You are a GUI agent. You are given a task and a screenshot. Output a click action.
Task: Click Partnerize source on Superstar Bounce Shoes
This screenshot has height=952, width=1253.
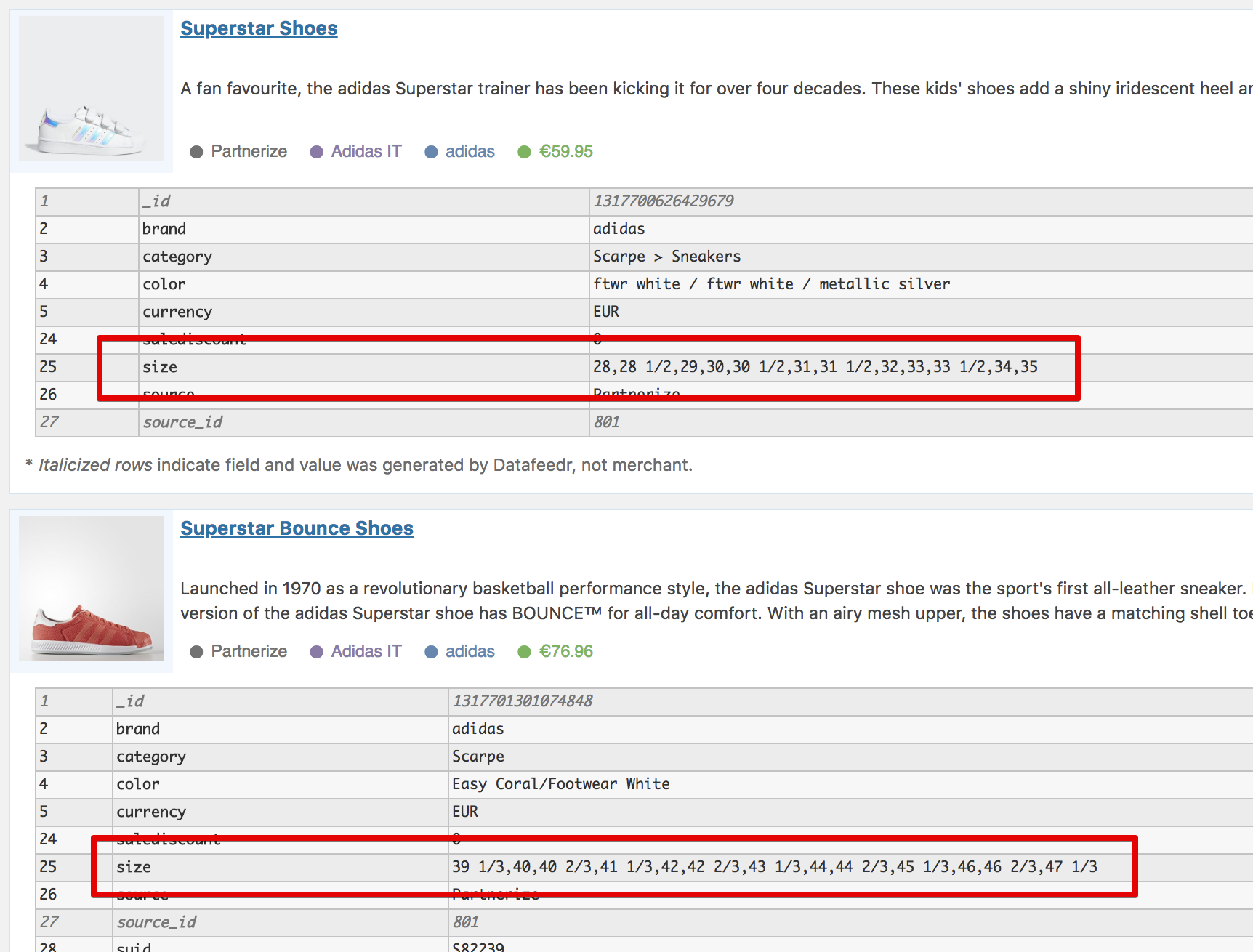click(249, 651)
